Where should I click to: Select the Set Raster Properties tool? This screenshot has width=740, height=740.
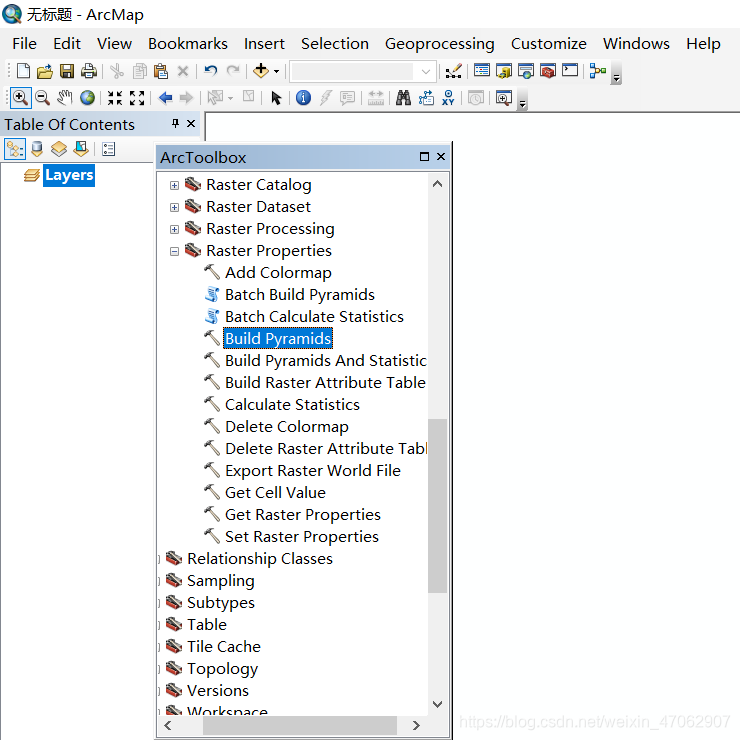(302, 537)
